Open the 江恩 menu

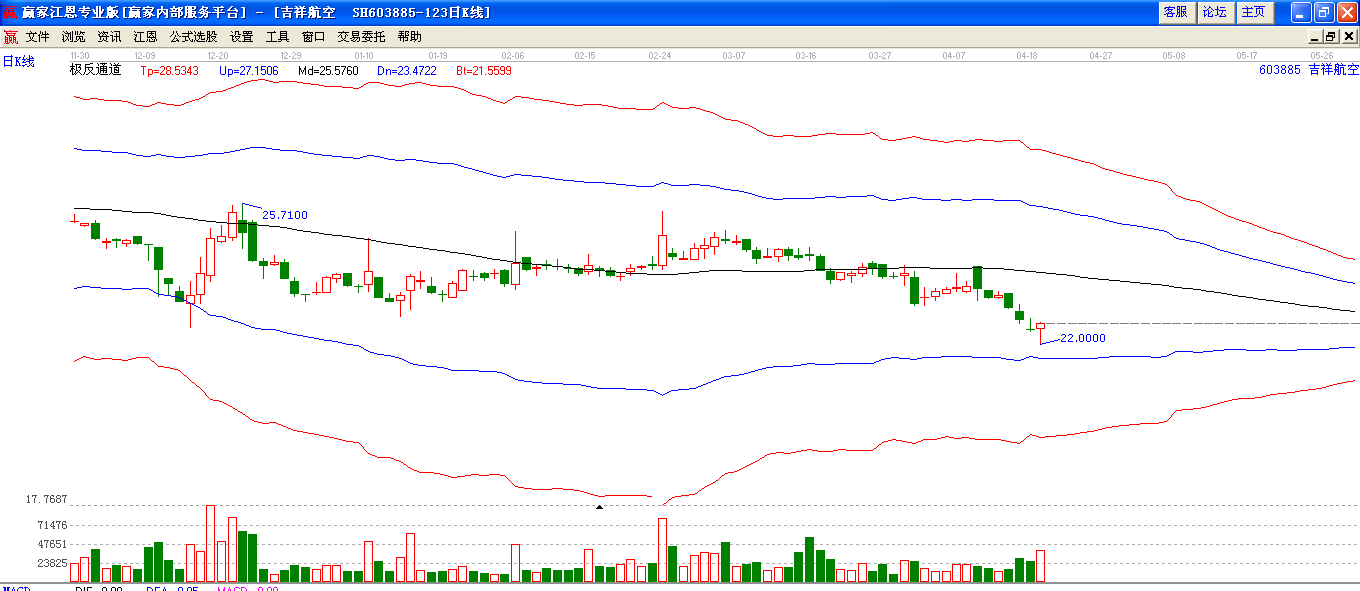pyautogui.click(x=145, y=37)
